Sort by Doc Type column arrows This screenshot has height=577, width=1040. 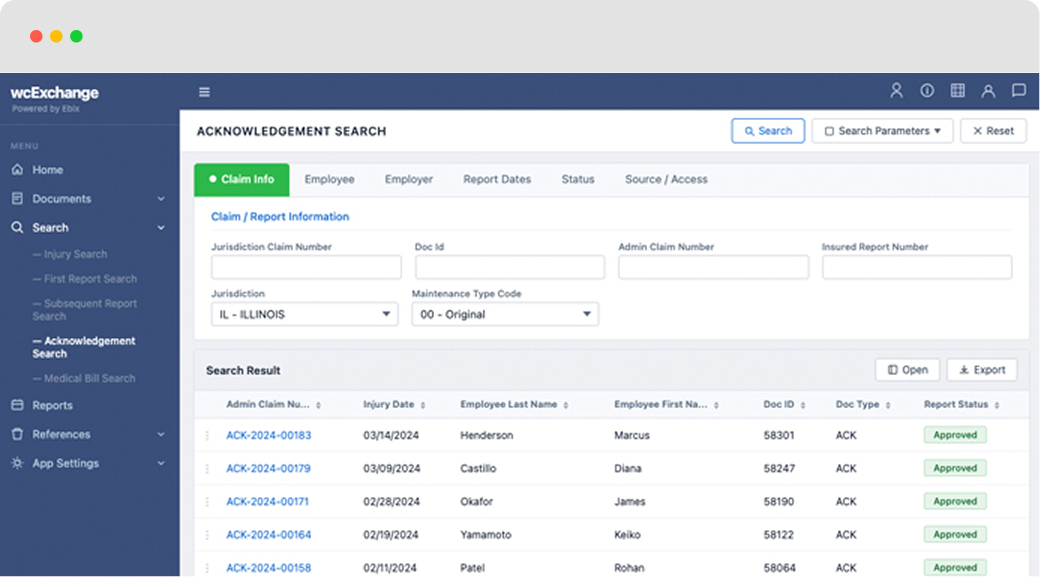click(x=888, y=405)
